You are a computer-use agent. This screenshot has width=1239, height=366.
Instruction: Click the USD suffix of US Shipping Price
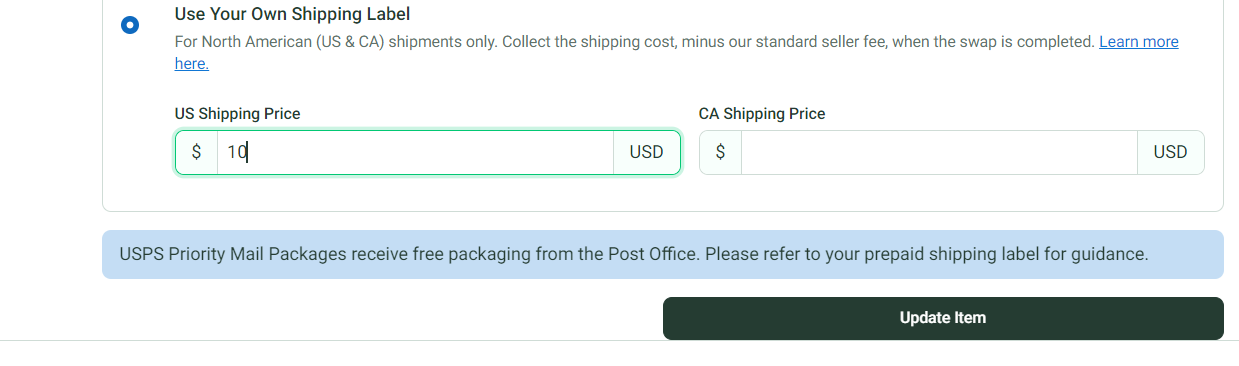pyautogui.click(x=646, y=152)
